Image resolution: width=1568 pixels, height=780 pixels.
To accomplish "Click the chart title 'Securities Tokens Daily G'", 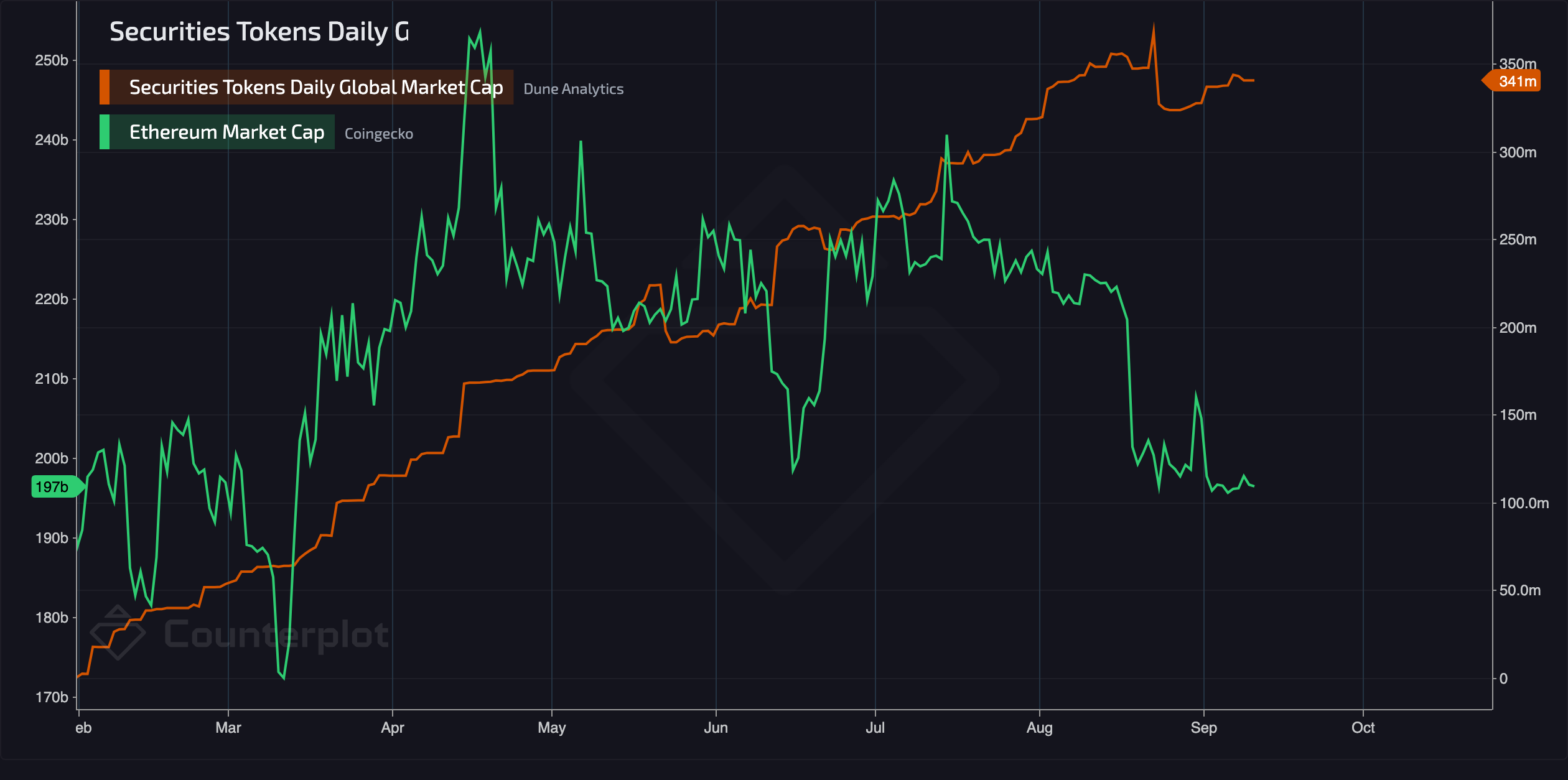I will point(259,32).
